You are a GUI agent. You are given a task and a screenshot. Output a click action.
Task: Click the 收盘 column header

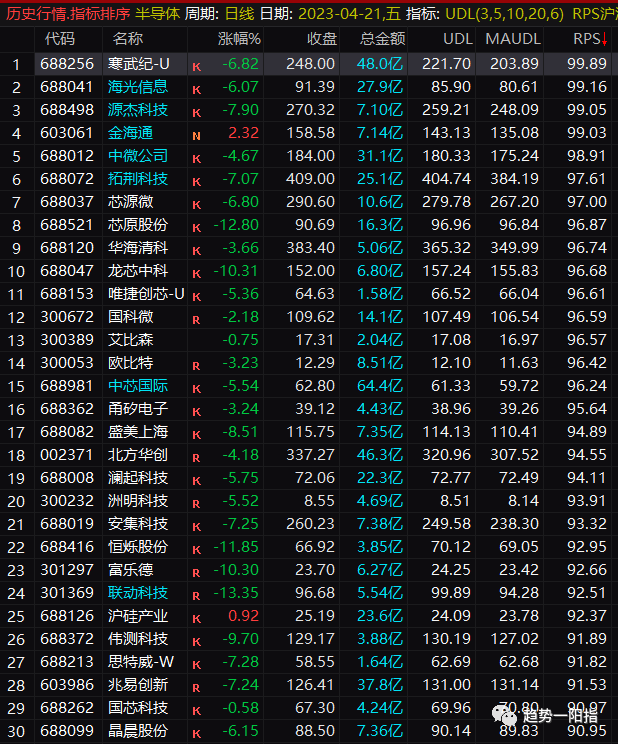point(322,39)
